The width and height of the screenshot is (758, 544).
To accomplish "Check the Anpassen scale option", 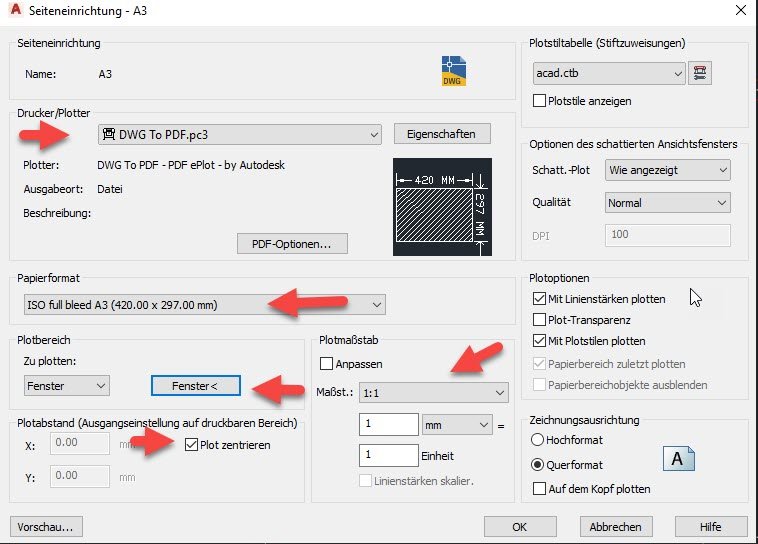I will point(326,363).
